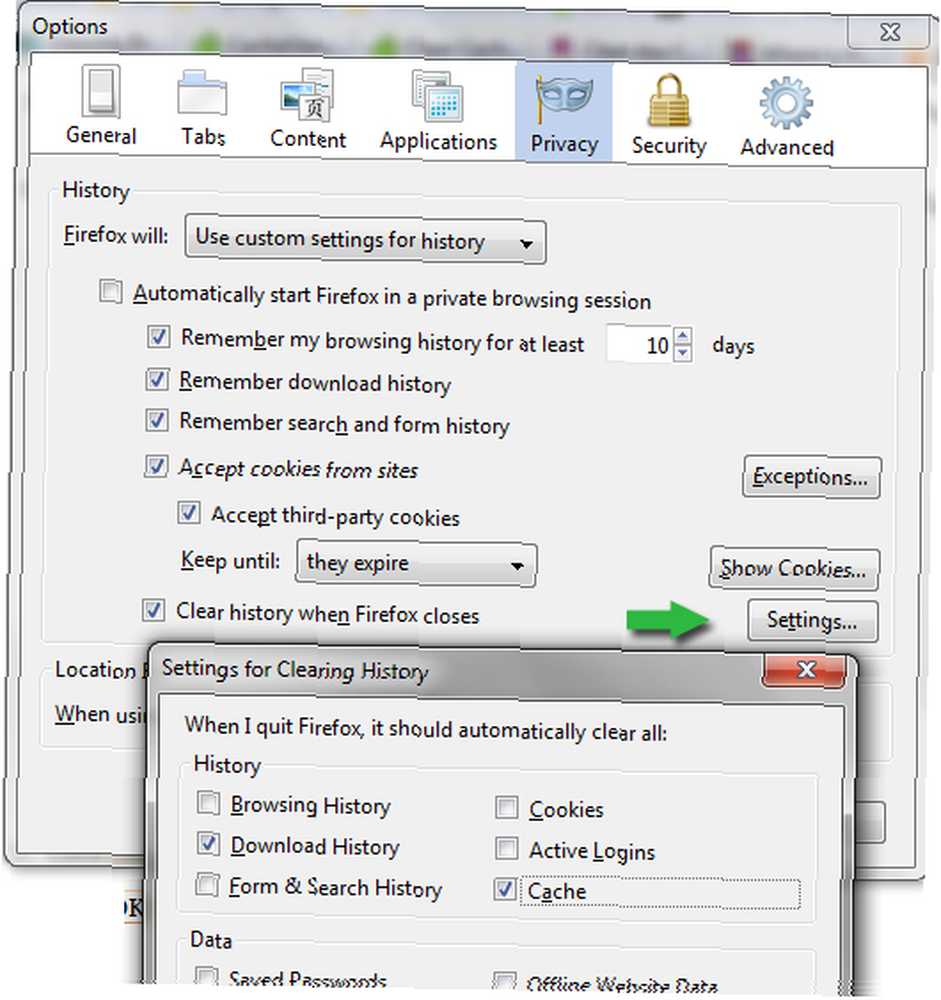The height and width of the screenshot is (1000, 941).
Task: Uncheck Remember download history
Action: 157,379
